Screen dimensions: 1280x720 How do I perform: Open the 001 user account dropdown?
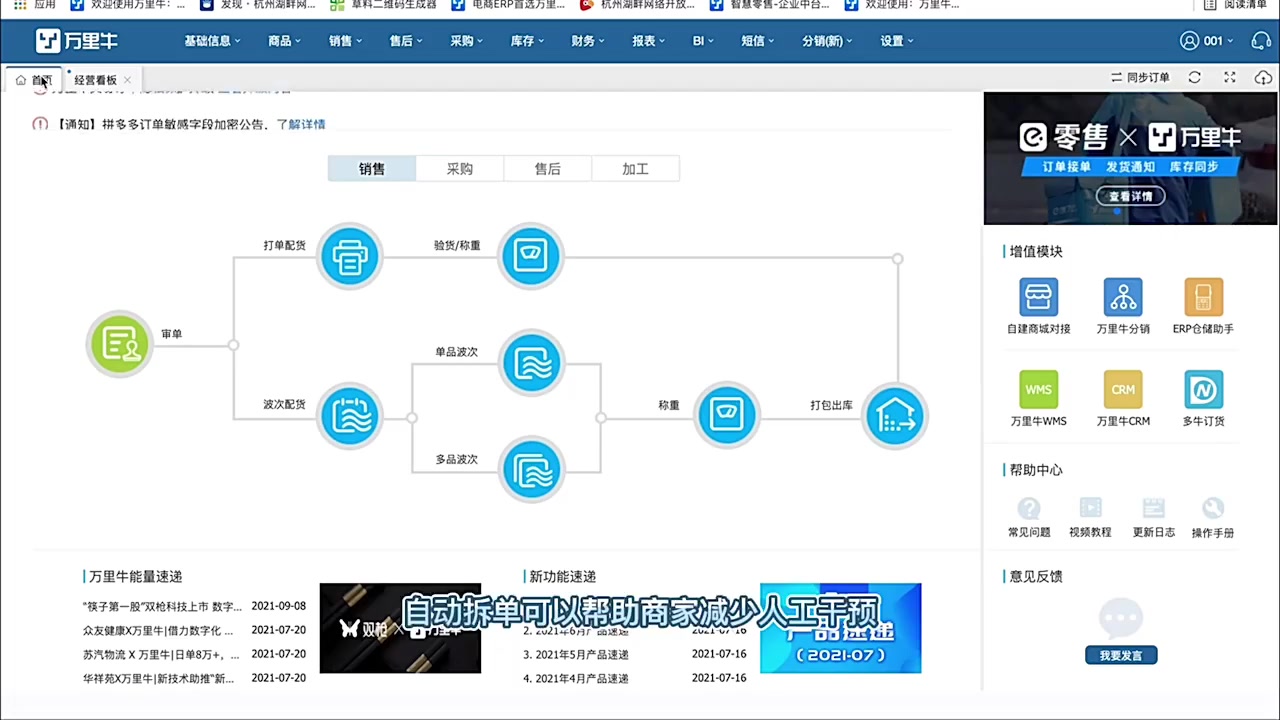1207,41
